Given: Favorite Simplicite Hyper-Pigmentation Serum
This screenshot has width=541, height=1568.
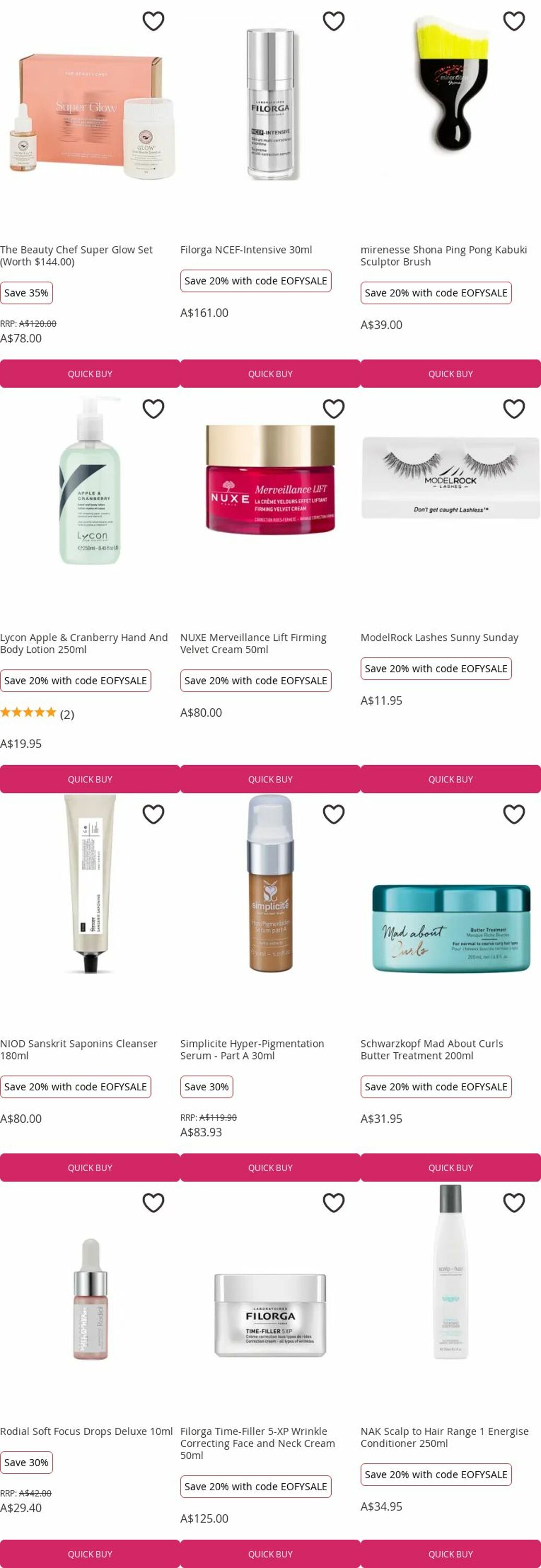Looking at the screenshot, I should [334, 814].
